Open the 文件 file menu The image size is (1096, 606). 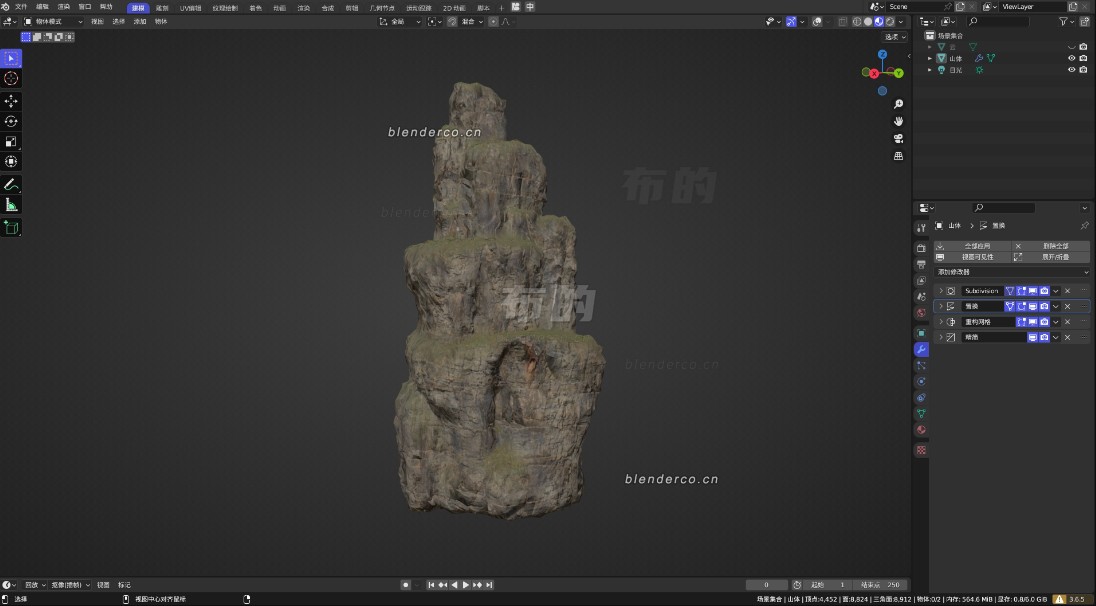(x=21, y=6)
